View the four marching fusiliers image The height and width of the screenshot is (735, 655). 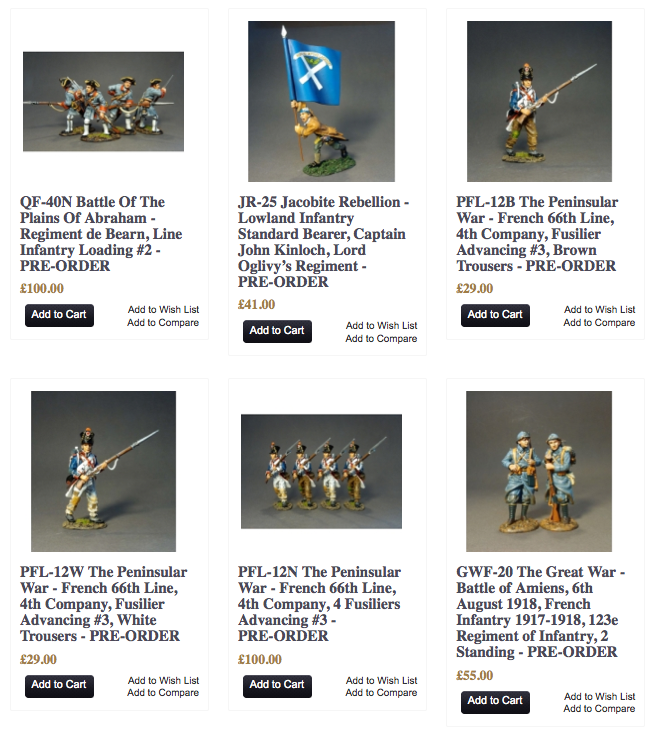pyautogui.click(x=321, y=471)
